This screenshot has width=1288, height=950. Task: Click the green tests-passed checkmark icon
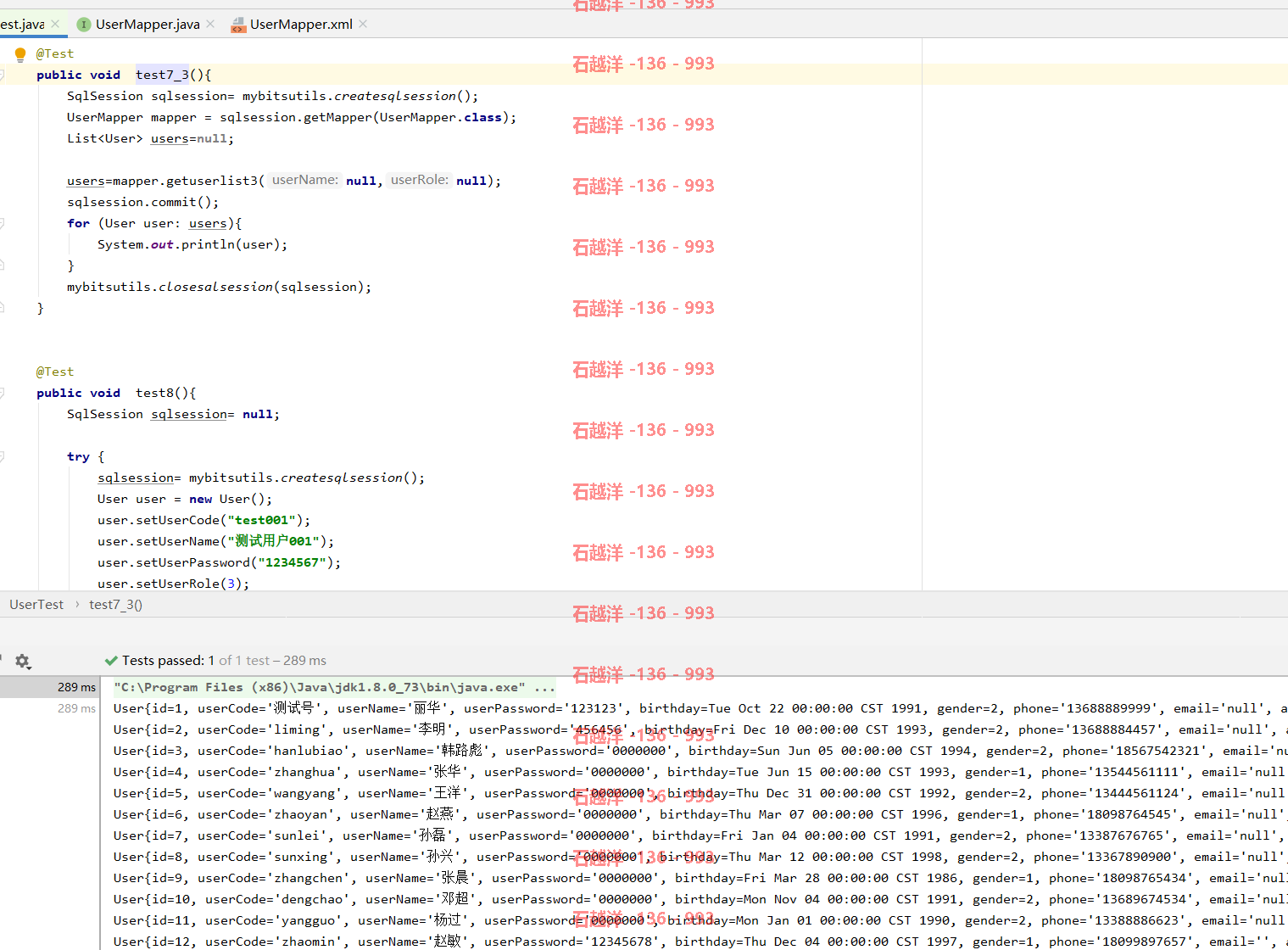(x=111, y=661)
